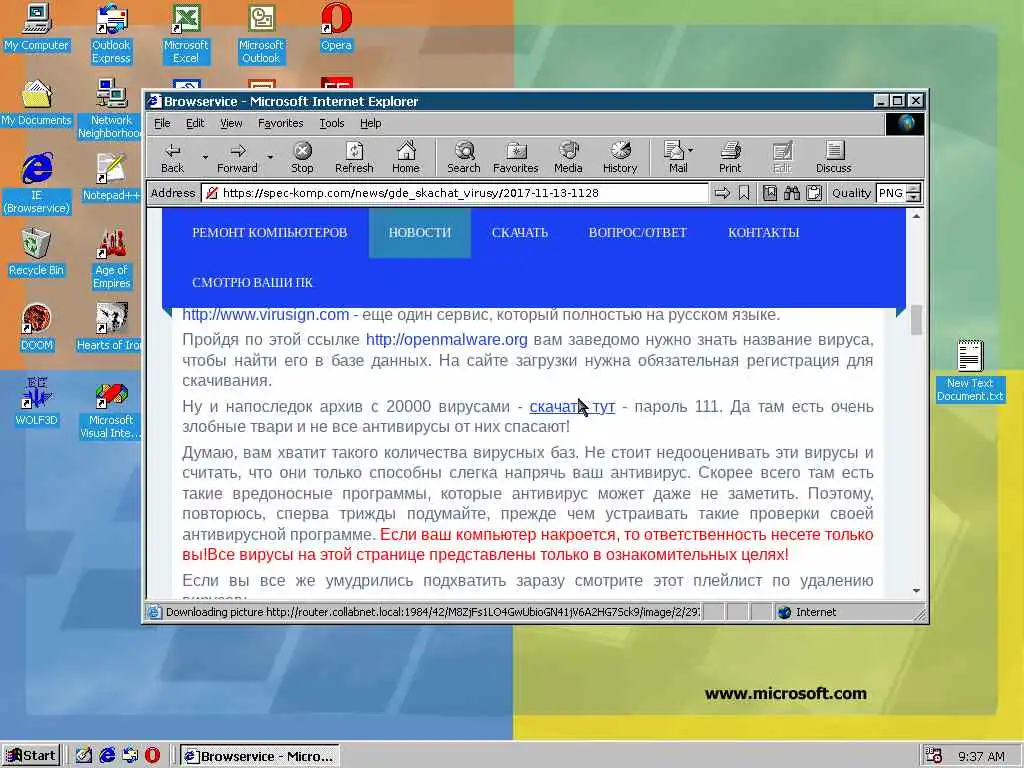Viewport: 1024px width, 768px height.
Task: Select the Outlook Express desktop icon
Action: (x=111, y=34)
